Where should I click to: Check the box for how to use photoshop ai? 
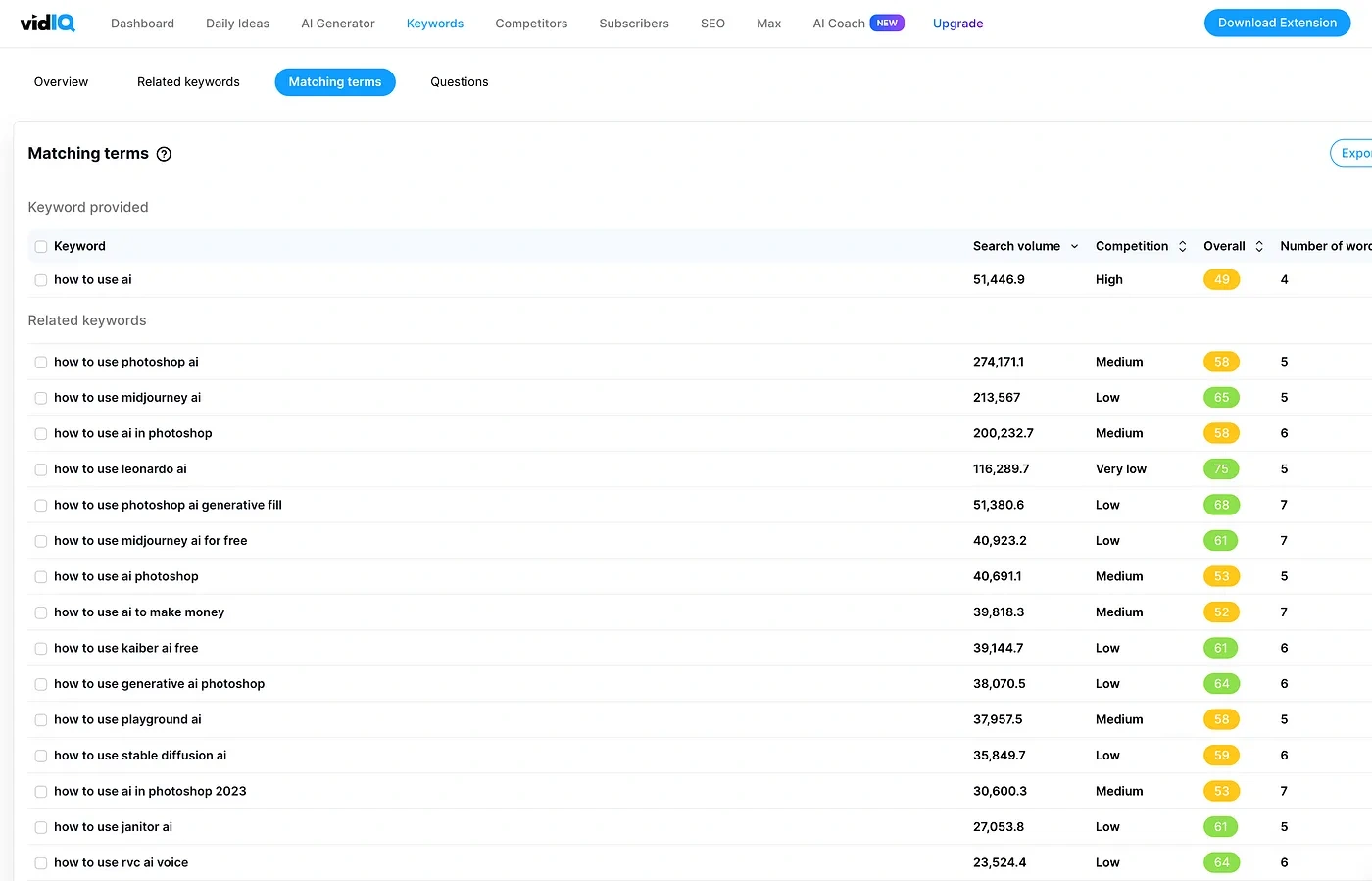41,363
